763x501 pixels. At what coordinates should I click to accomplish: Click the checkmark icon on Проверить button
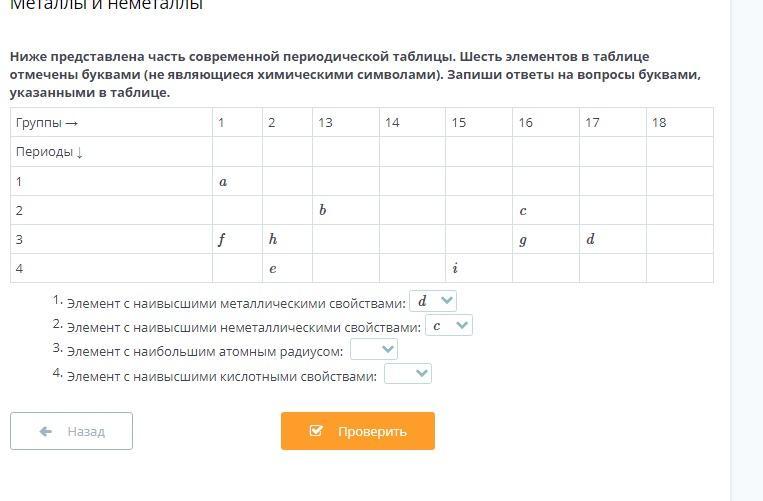pos(316,430)
